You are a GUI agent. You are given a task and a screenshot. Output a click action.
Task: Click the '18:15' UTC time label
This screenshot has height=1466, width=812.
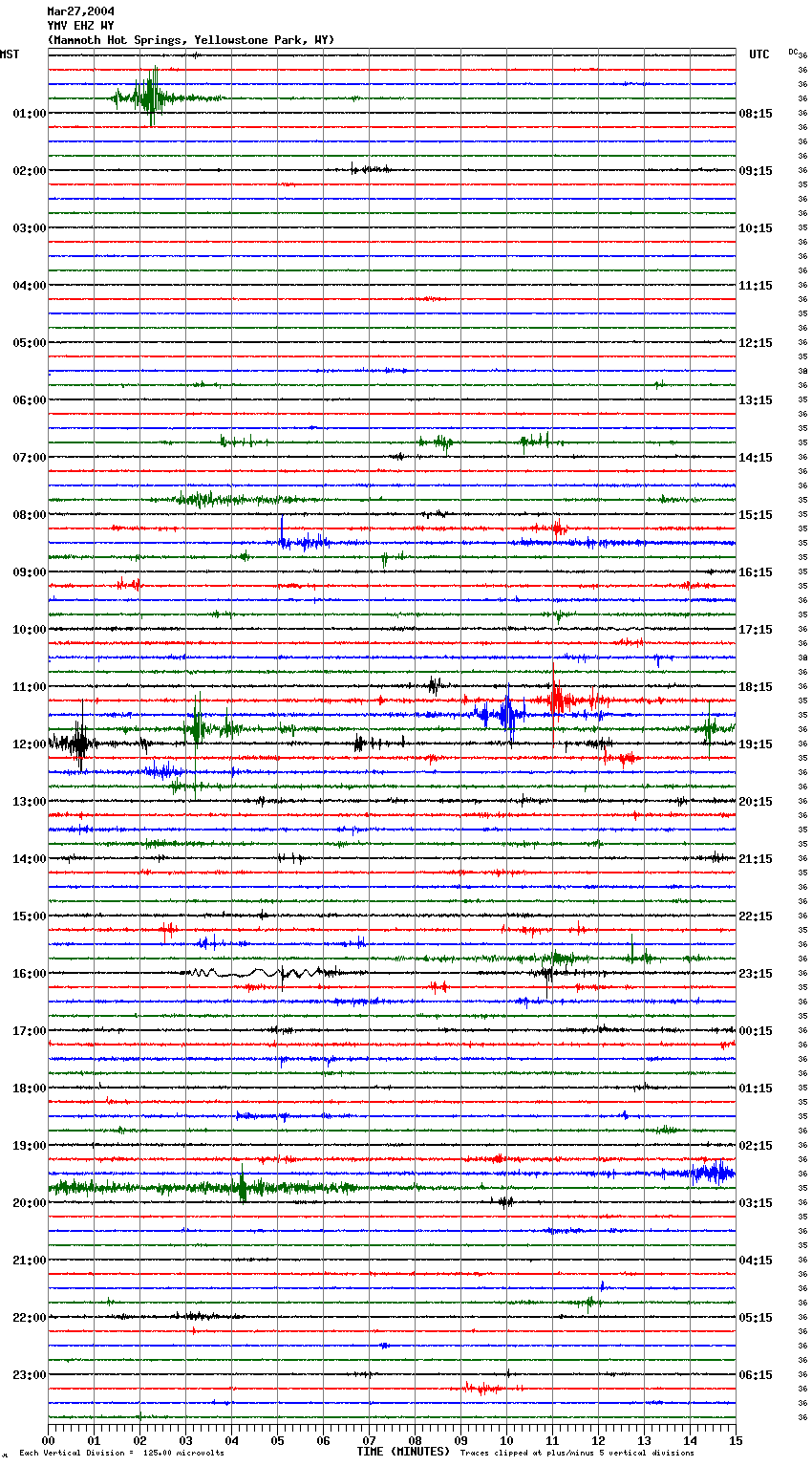tap(756, 687)
